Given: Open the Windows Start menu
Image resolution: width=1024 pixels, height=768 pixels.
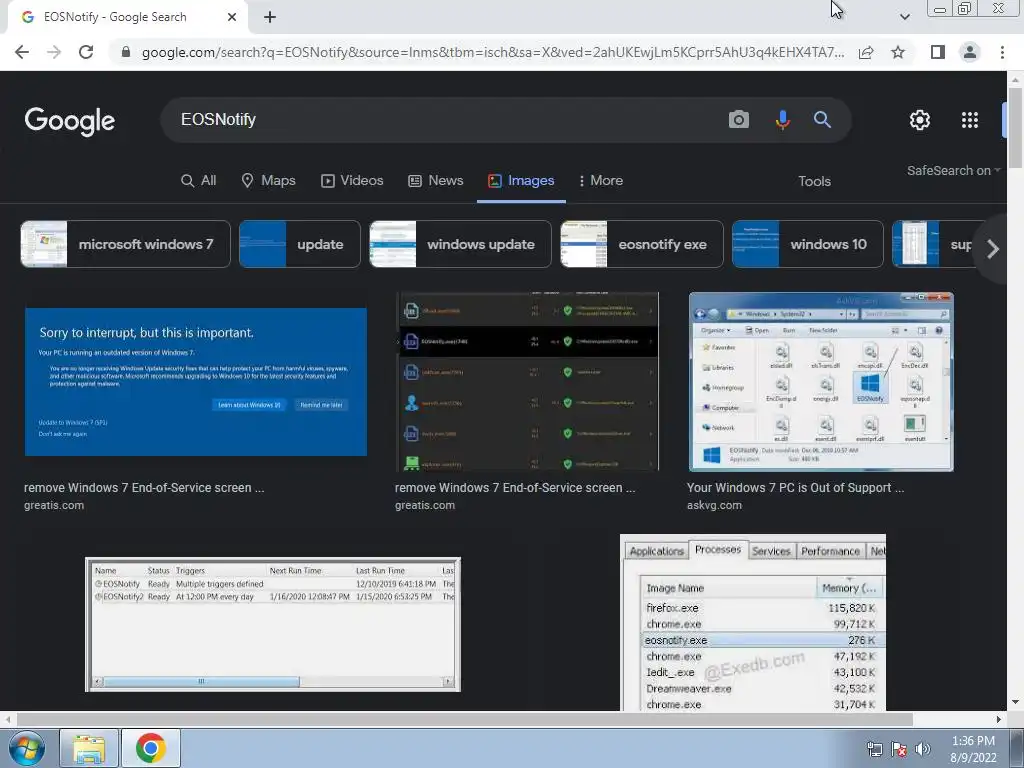Looking at the screenshot, I should click(27, 748).
